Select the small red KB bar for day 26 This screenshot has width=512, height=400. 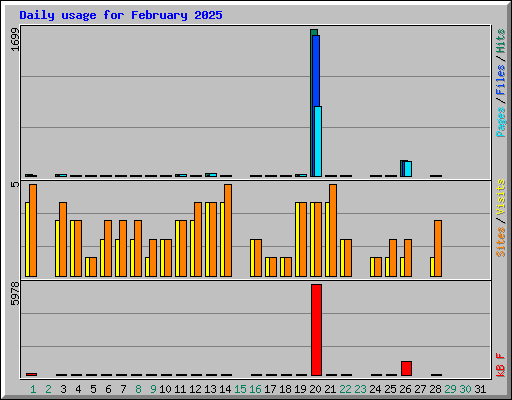pyautogui.click(x=406, y=368)
